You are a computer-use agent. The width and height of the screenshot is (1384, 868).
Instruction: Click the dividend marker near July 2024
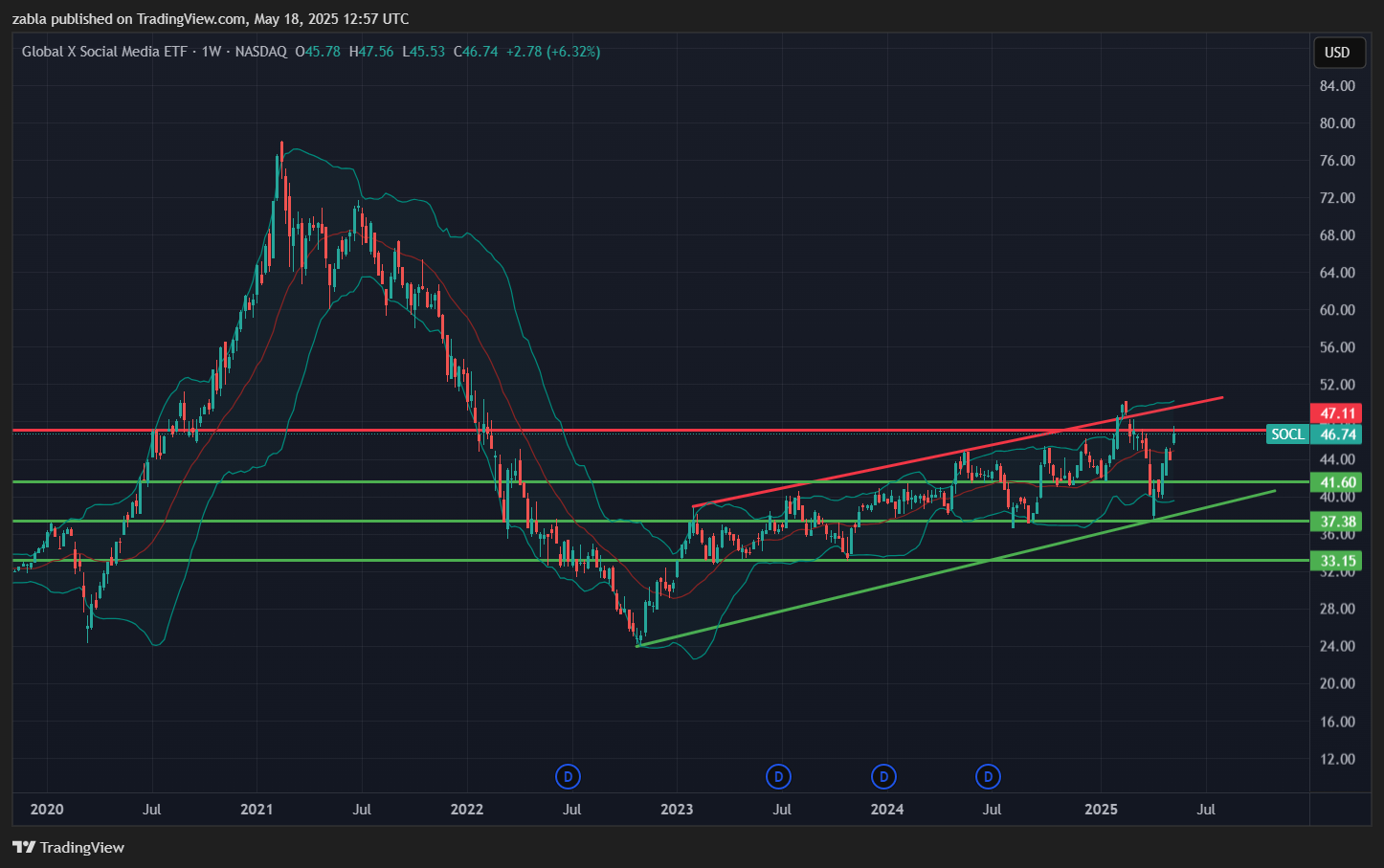[x=989, y=776]
